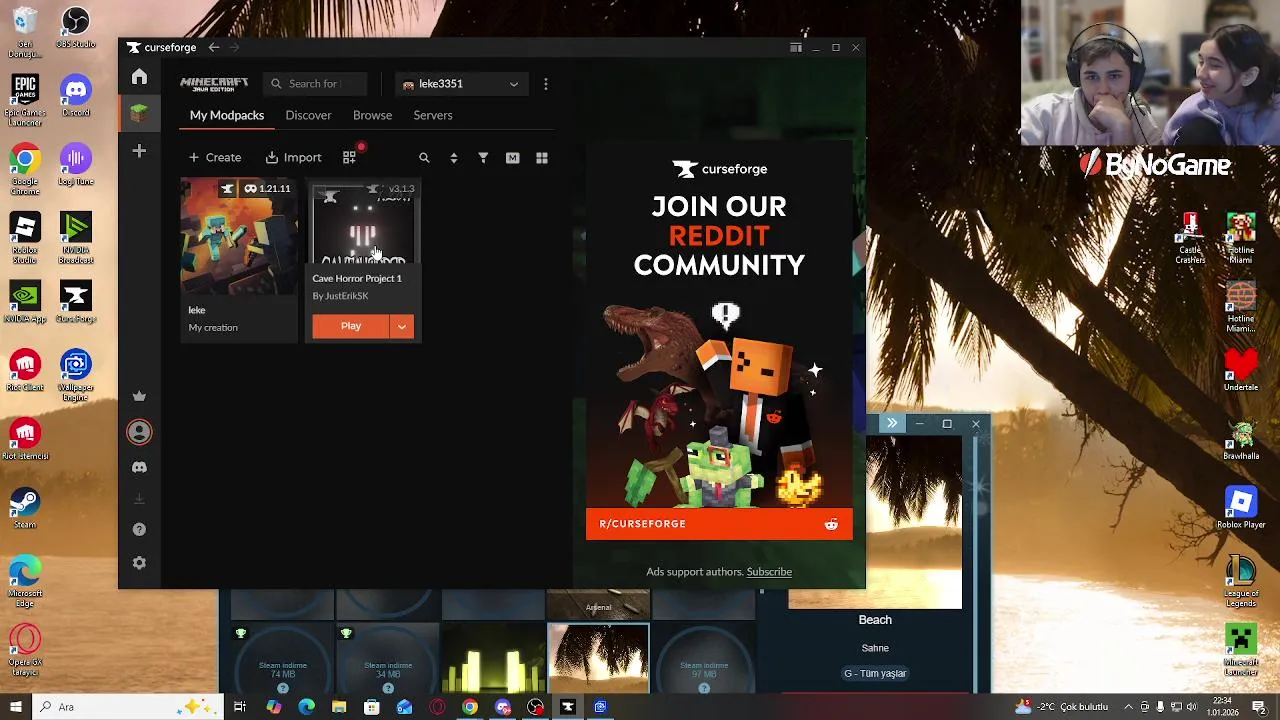Open Castle Crashers desktop shortcut

pyautogui.click(x=1190, y=238)
